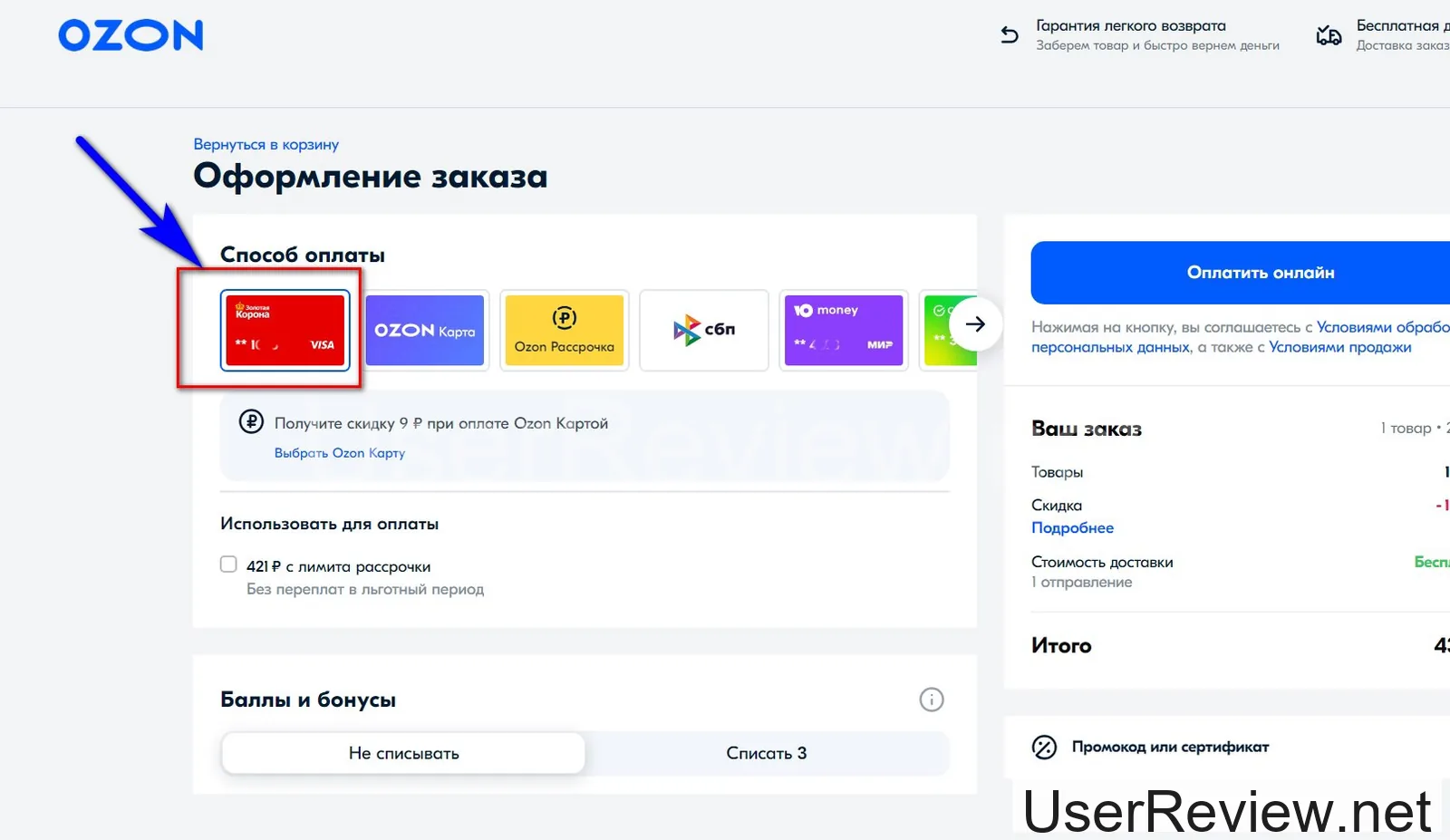Image resolution: width=1450 pixels, height=840 pixels.
Task: Choose the Ozon Рассрочка payment tile
Action: tap(564, 330)
